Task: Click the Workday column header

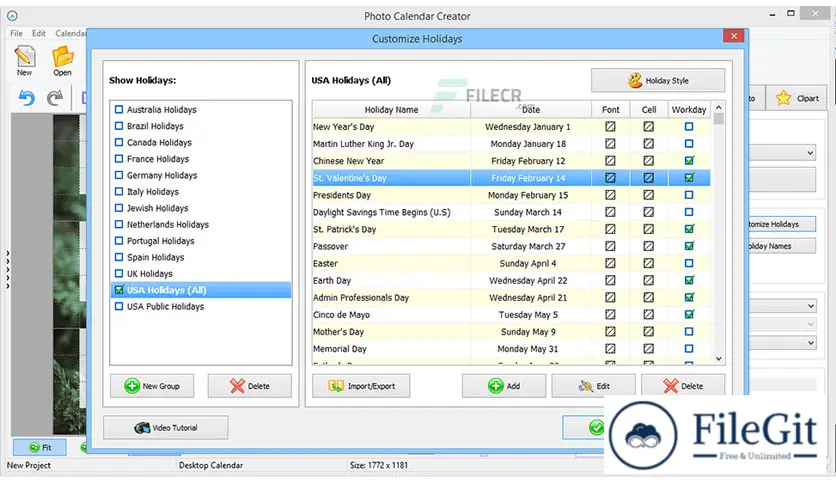Action: point(689,109)
